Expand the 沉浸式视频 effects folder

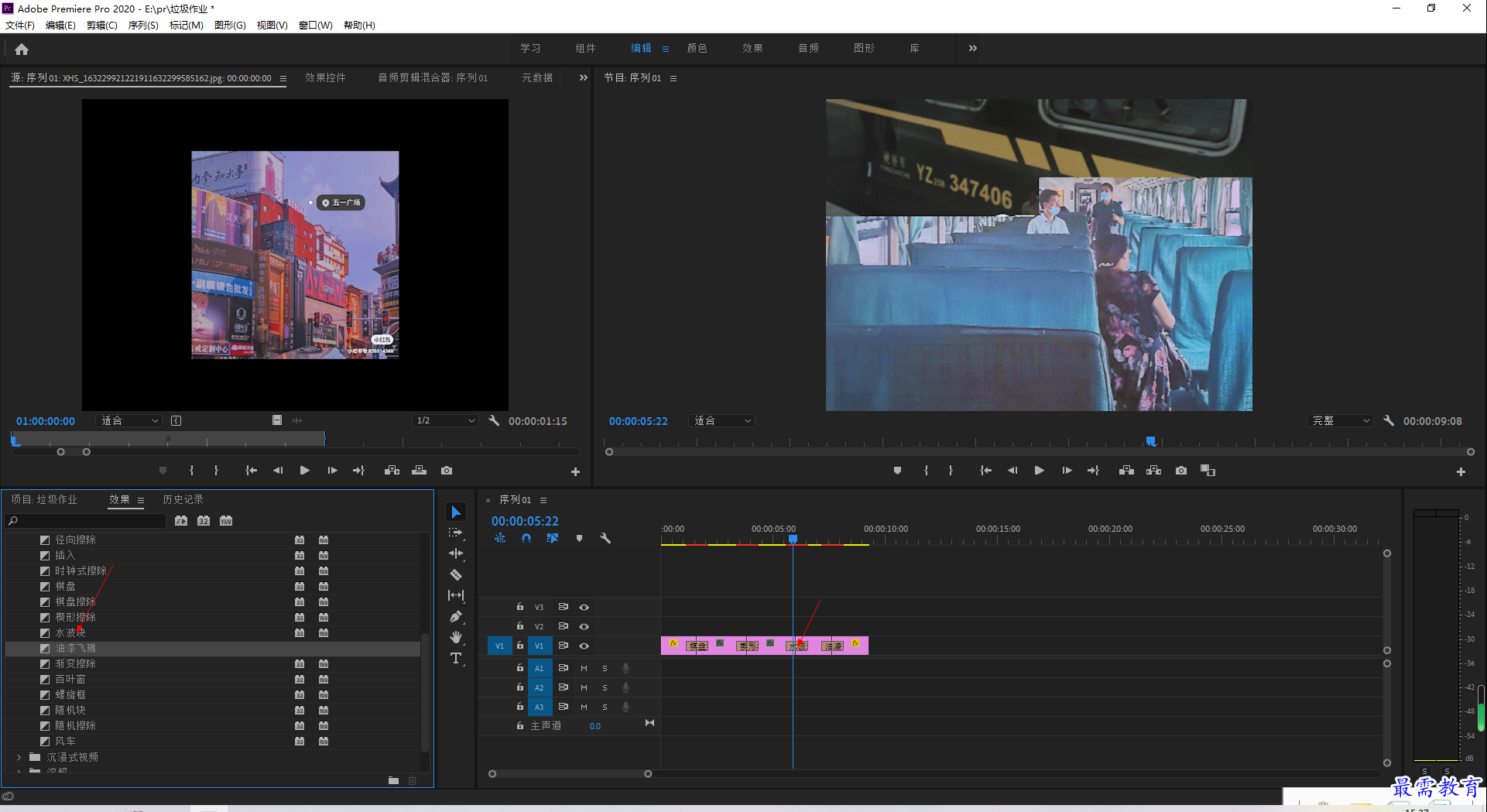[19, 757]
